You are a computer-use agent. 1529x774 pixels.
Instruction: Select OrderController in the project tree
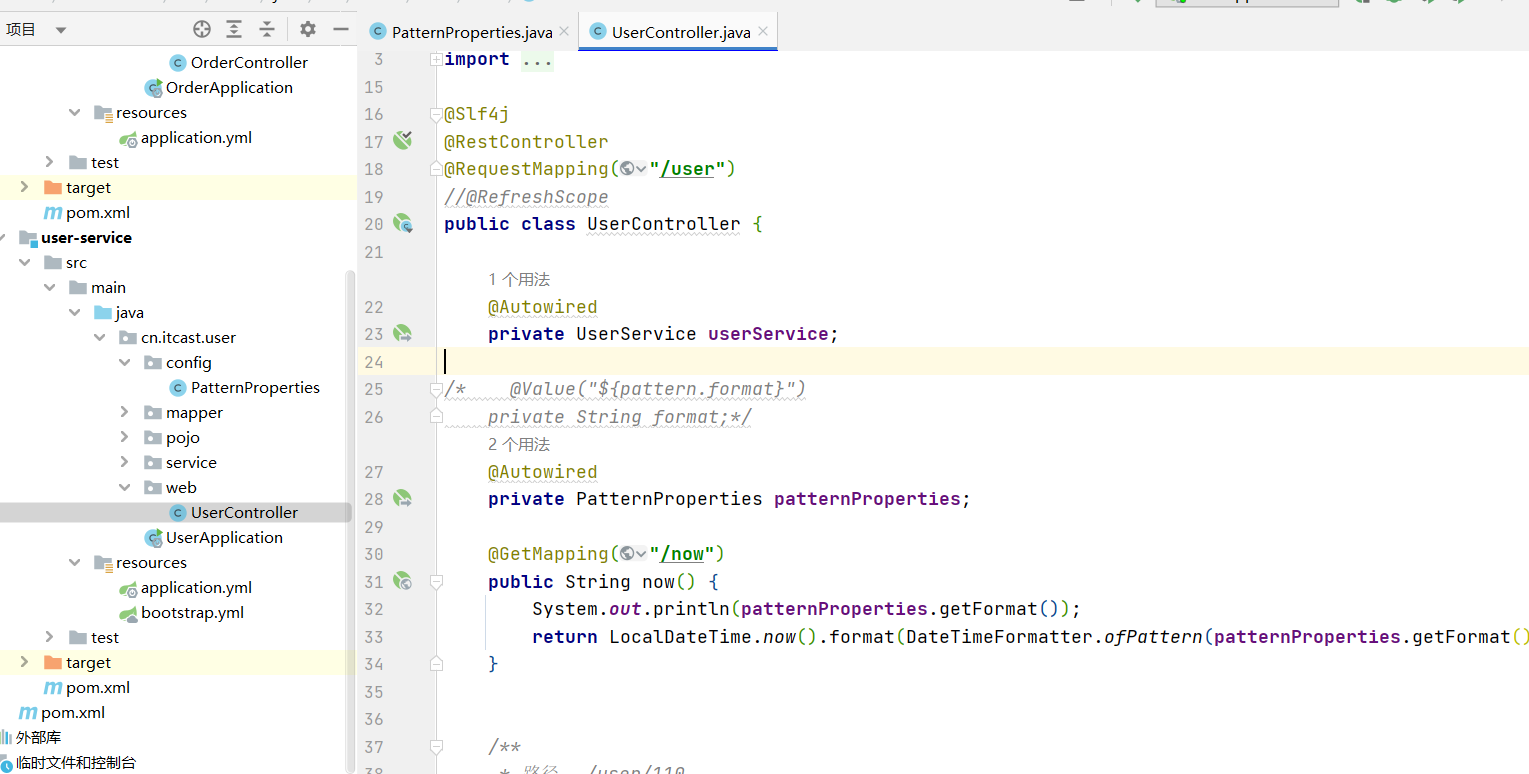click(249, 62)
